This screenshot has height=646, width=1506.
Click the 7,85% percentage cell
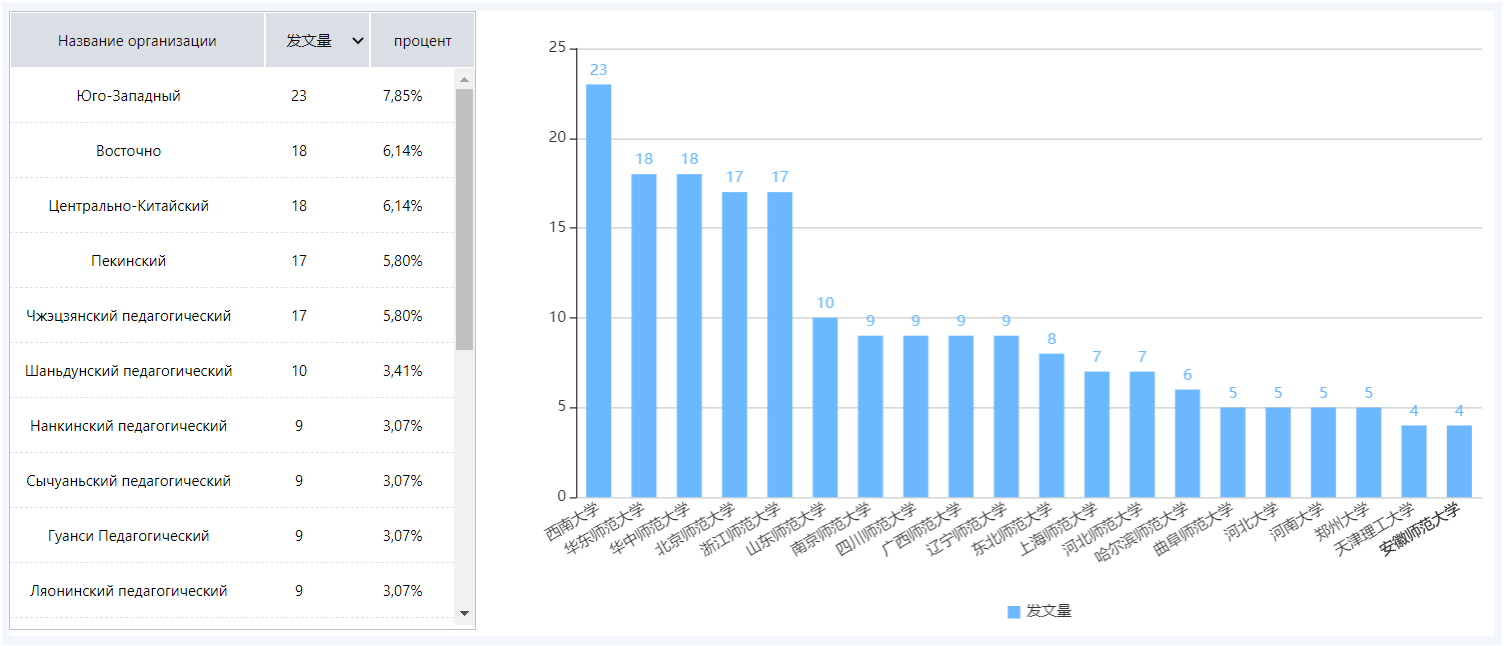[x=402, y=96]
